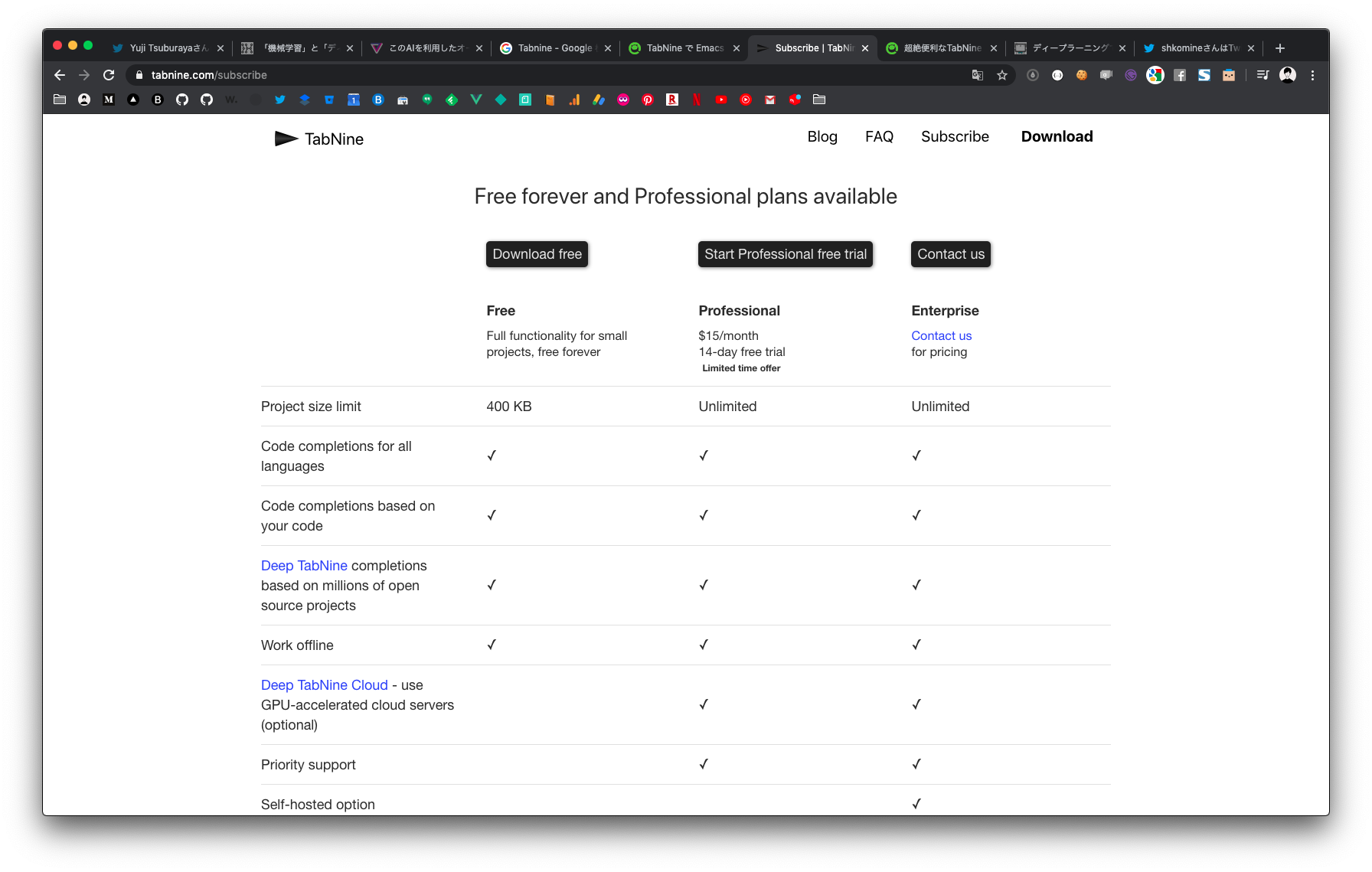Click the Professional plan heading

tap(739, 311)
